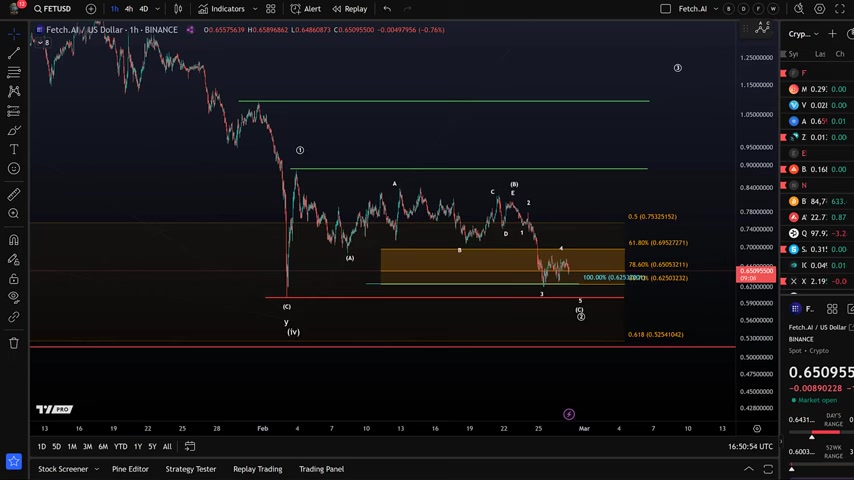Change the candlestick chart style

178,9
